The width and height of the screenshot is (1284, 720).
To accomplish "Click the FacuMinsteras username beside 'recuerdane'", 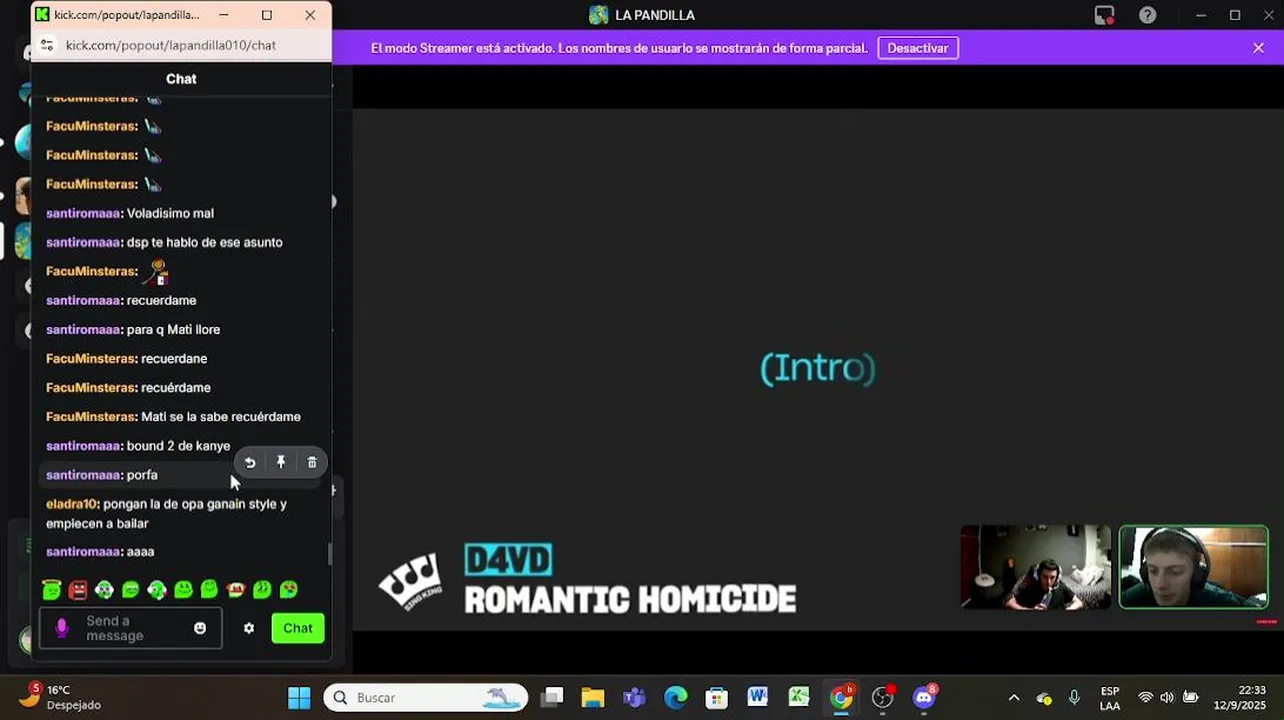I will (x=91, y=358).
